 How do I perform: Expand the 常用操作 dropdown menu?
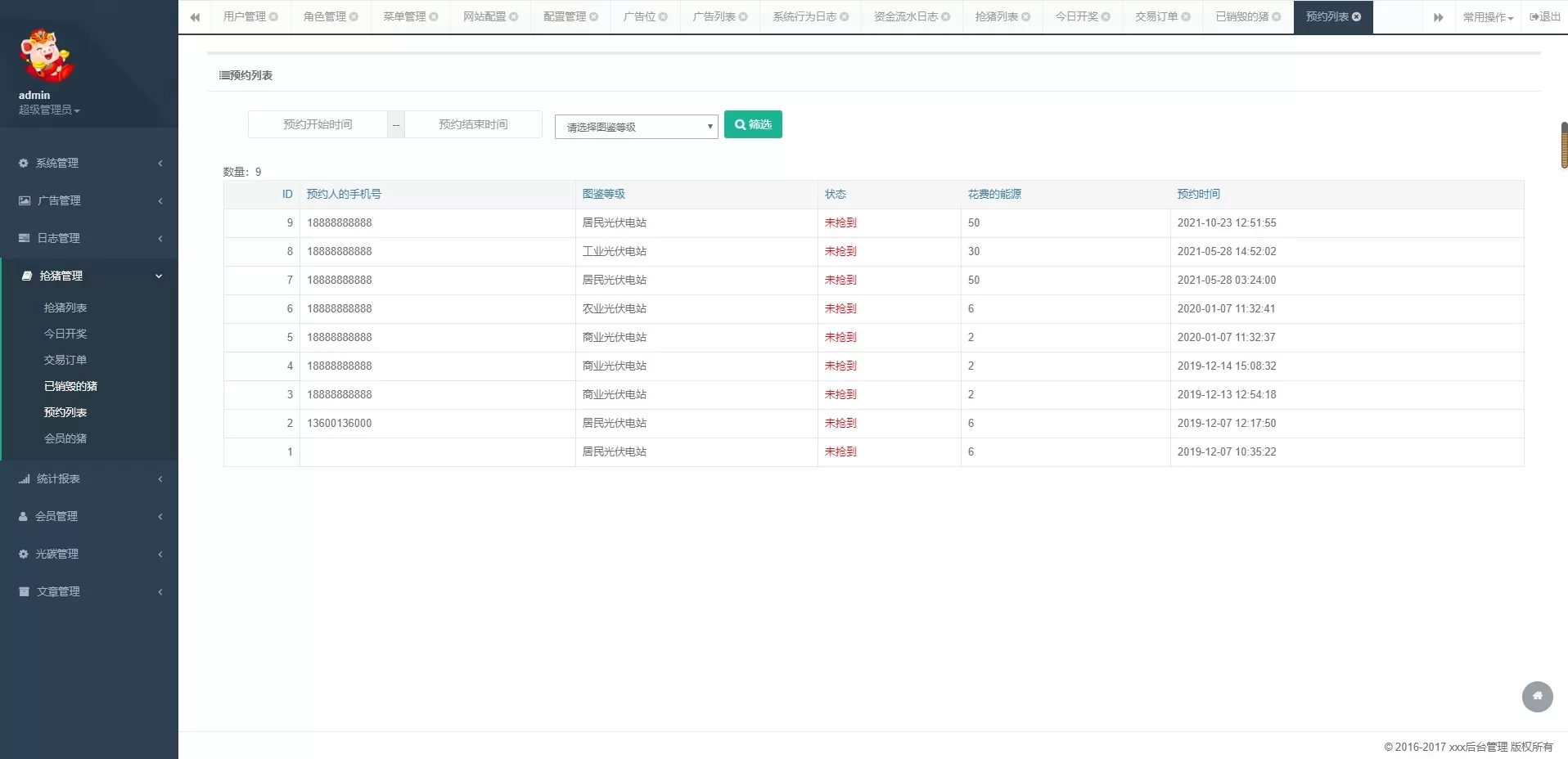tap(1488, 17)
